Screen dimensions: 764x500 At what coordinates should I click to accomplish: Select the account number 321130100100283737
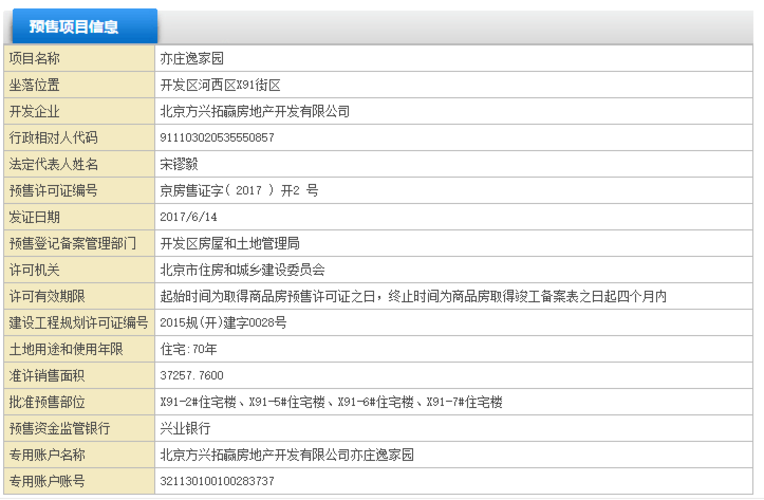pos(217,481)
